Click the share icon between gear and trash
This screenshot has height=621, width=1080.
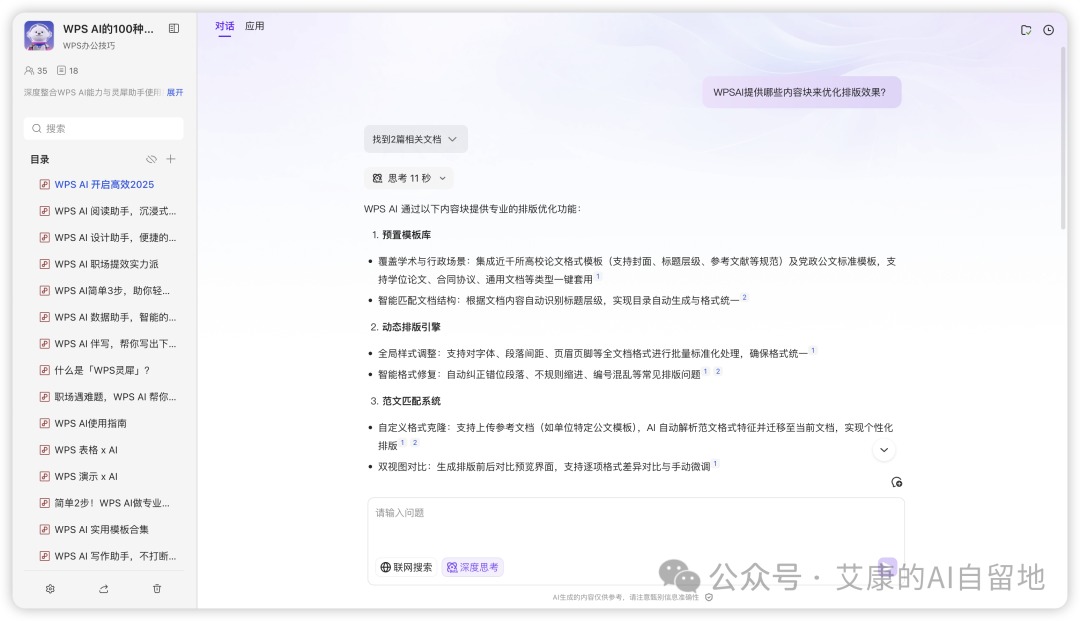103,589
